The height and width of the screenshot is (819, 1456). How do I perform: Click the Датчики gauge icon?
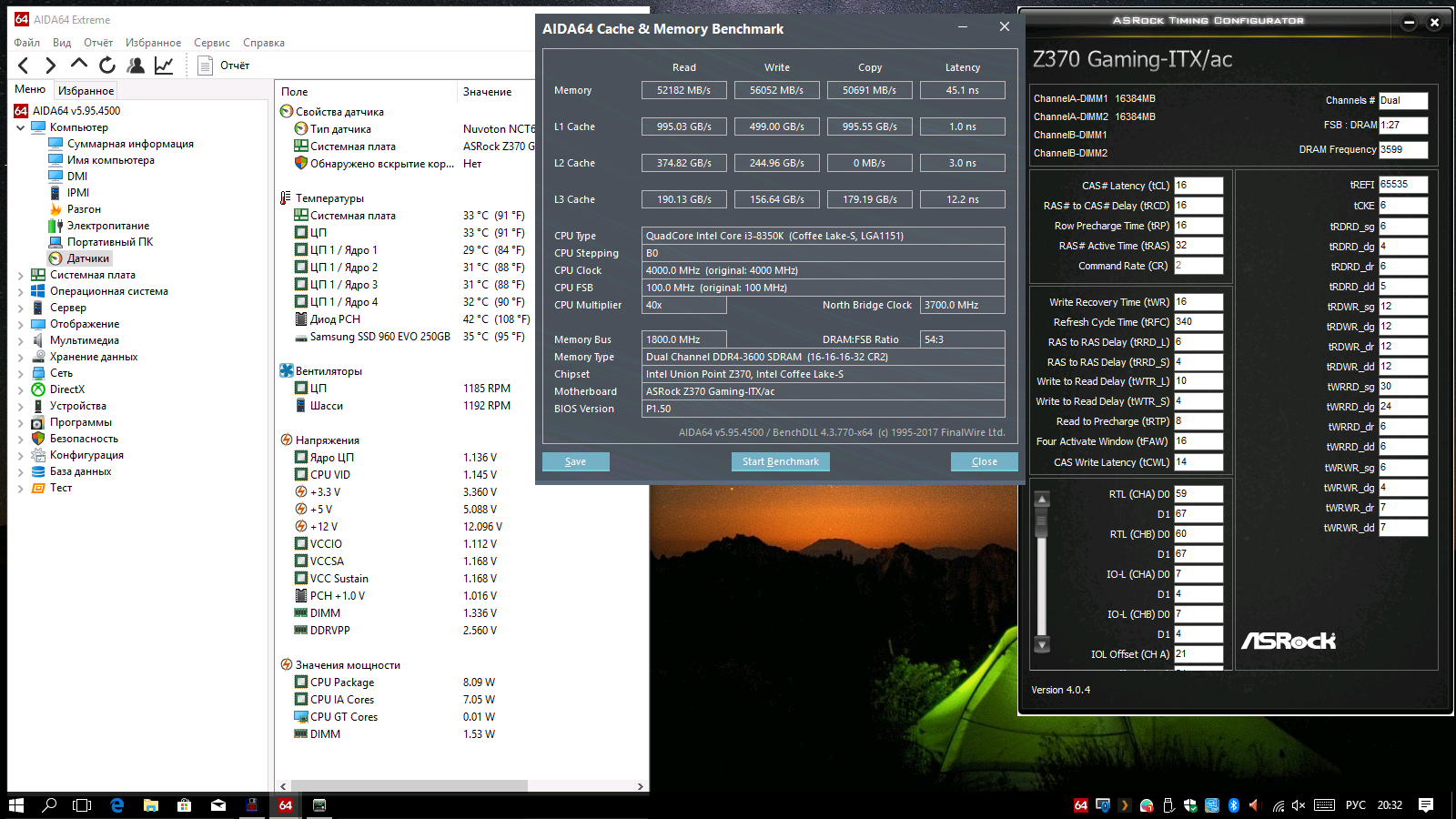point(56,258)
